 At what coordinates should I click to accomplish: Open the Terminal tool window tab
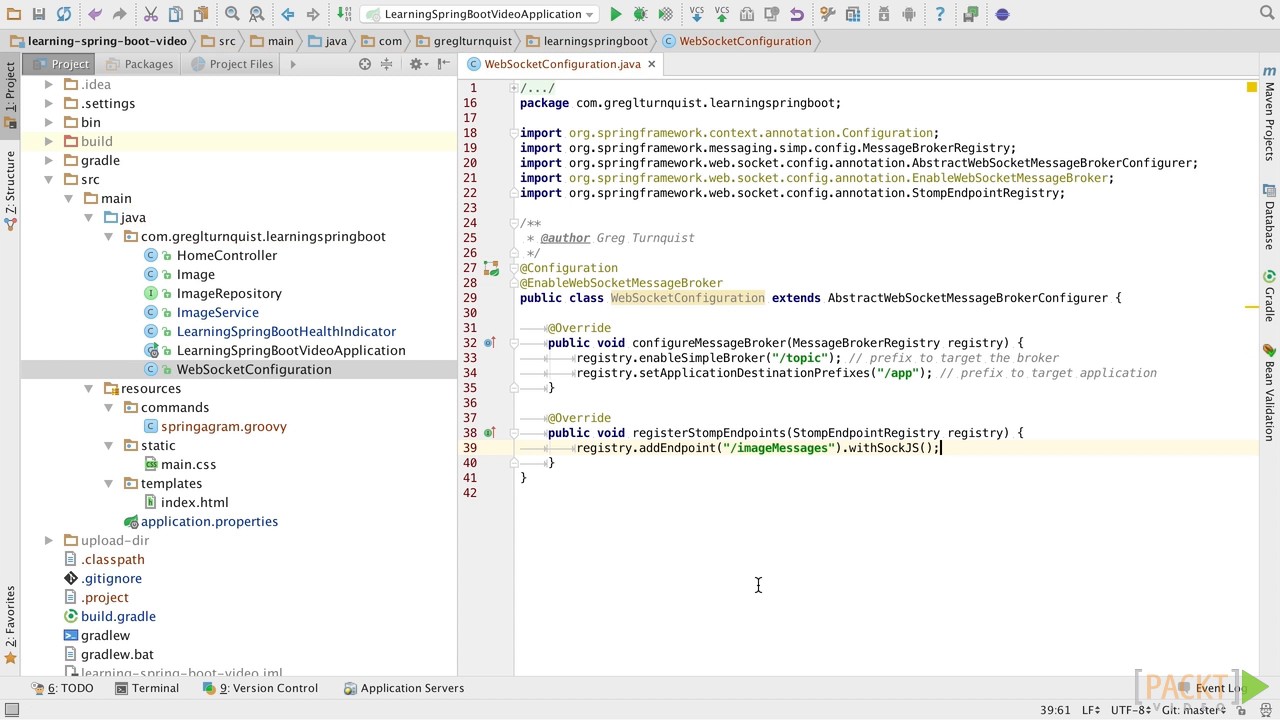point(147,688)
